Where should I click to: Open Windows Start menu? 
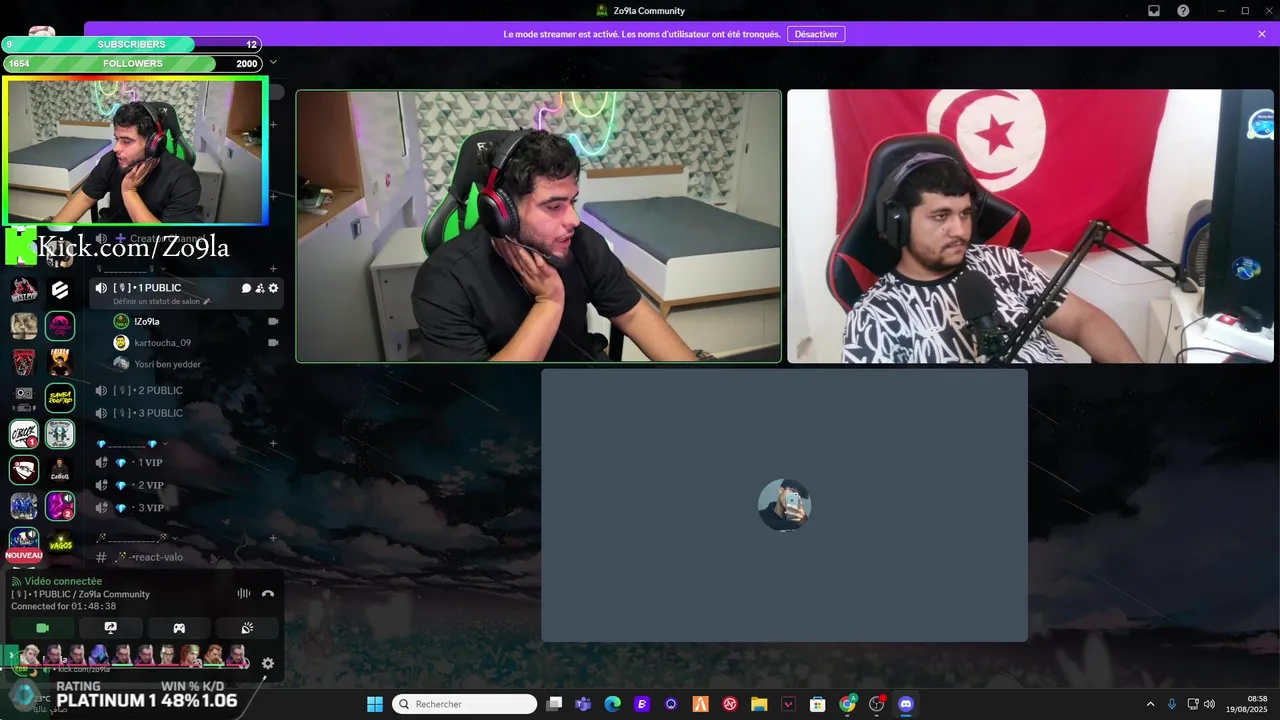click(374, 704)
